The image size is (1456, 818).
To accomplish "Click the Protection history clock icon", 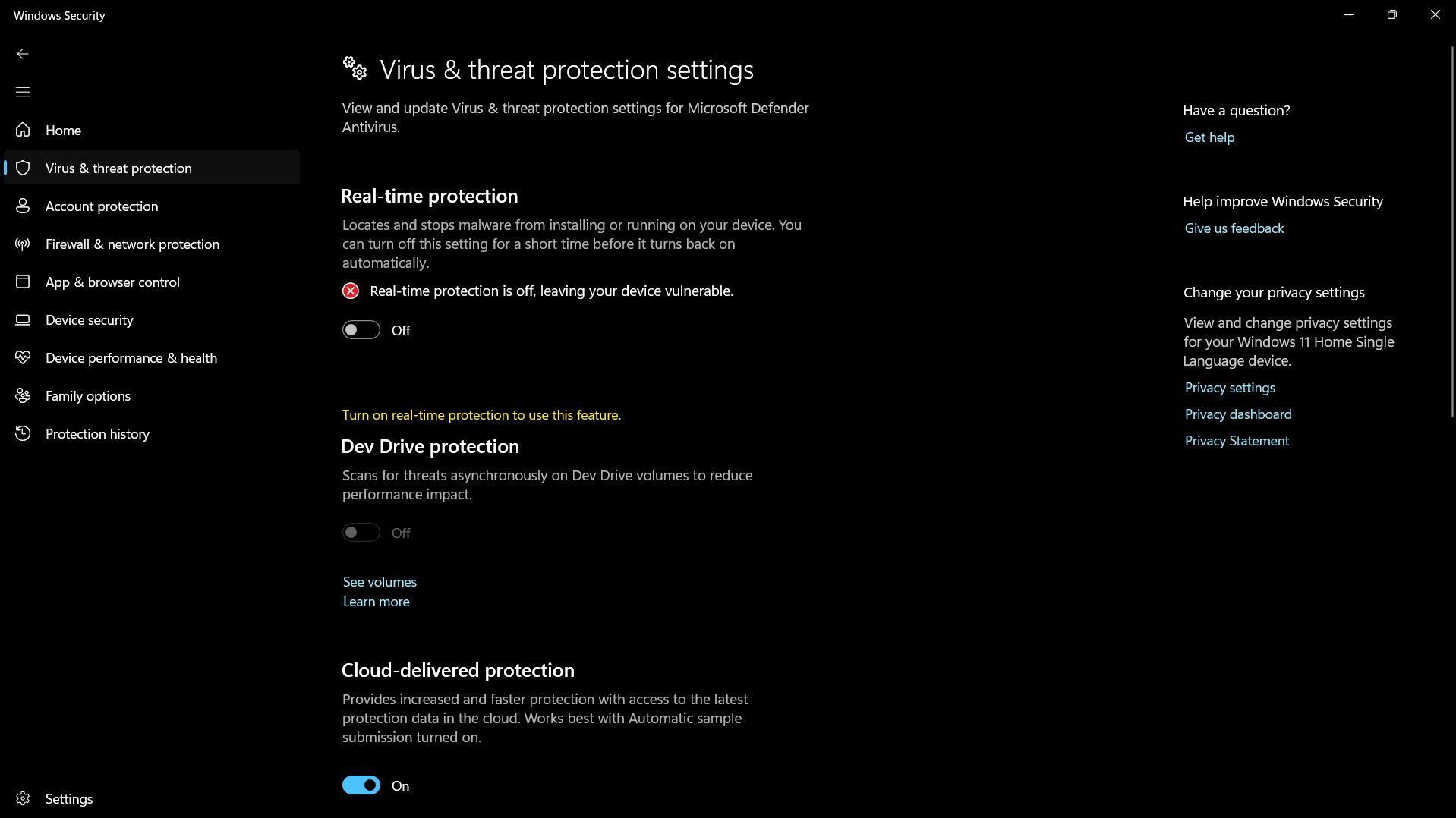I will click(x=23, y=433).
